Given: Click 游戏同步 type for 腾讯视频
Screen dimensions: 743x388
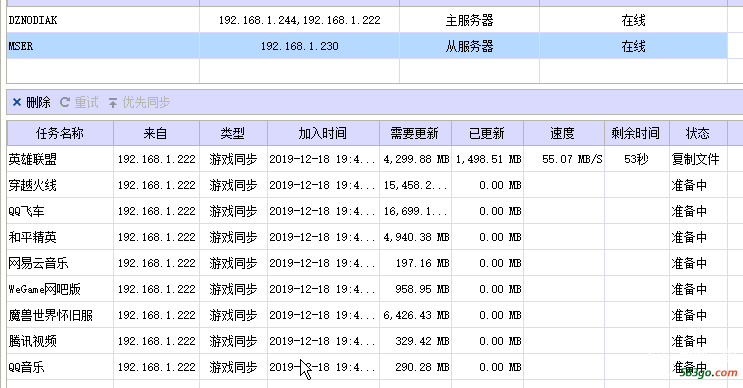Looking at the screenshot, I should coord(233,341).
